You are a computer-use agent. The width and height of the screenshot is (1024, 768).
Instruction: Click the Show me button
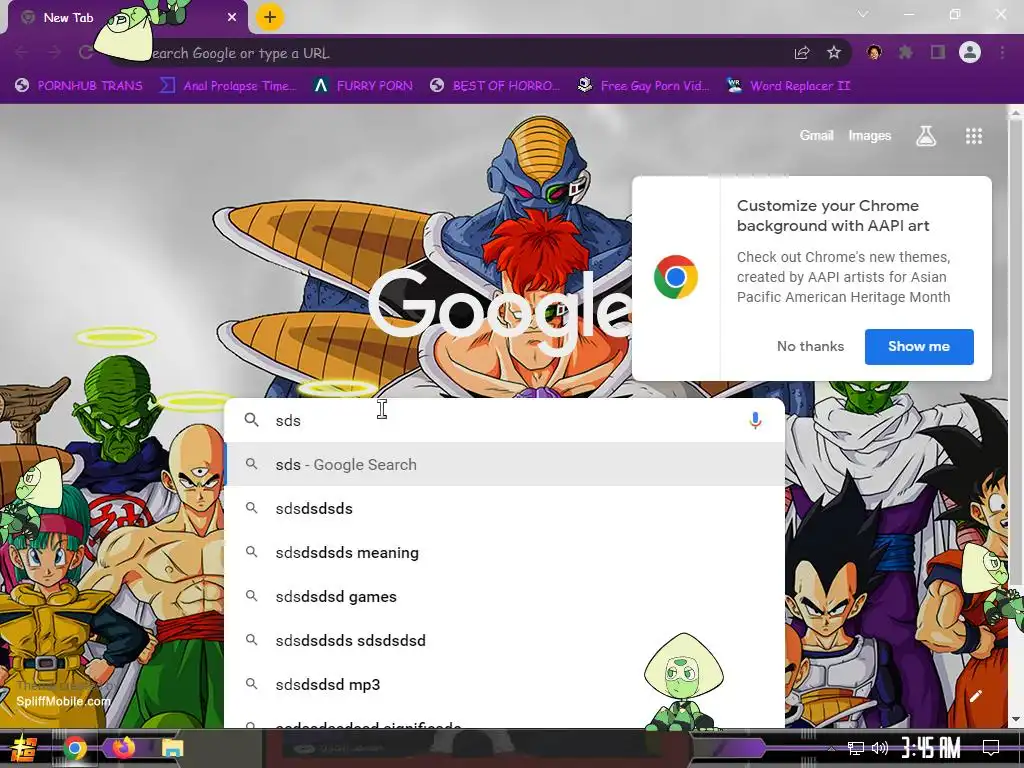919,347
